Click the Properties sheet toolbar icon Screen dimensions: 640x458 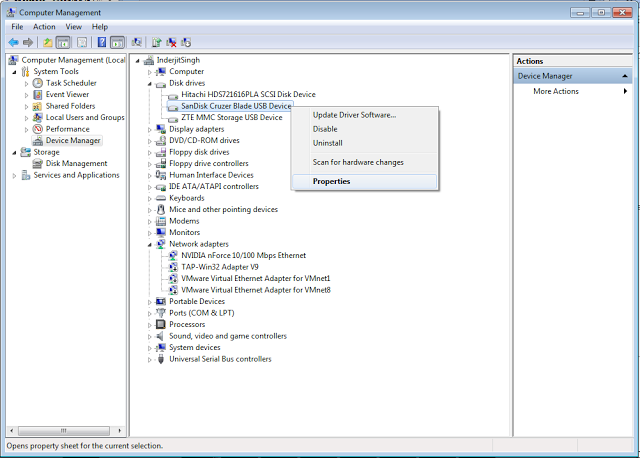[x=82, y=42]
